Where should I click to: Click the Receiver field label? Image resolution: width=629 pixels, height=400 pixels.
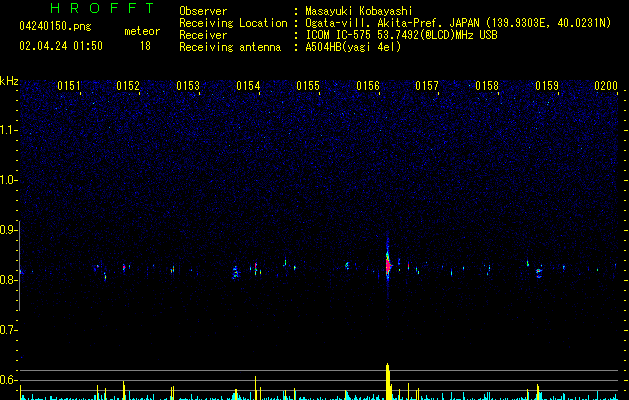point(203,35)
